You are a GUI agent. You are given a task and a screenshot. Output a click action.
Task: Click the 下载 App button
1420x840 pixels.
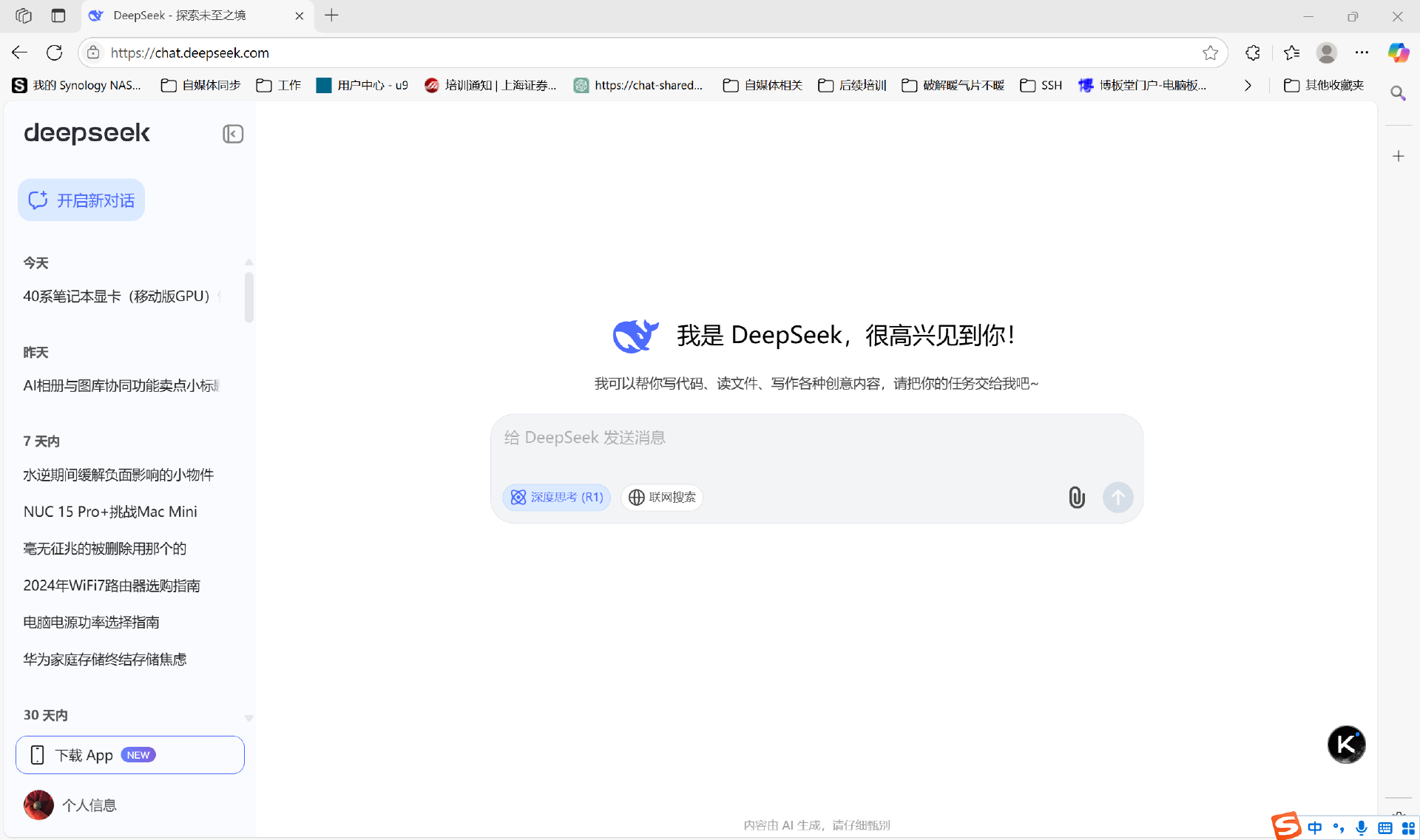point(130,755)
